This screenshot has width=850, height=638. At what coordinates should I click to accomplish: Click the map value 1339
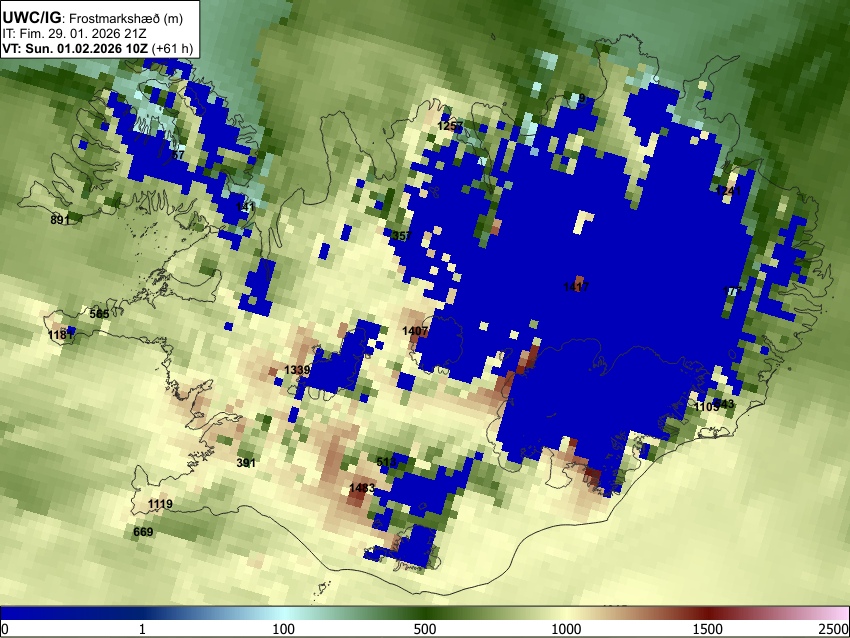click(297, 370)
